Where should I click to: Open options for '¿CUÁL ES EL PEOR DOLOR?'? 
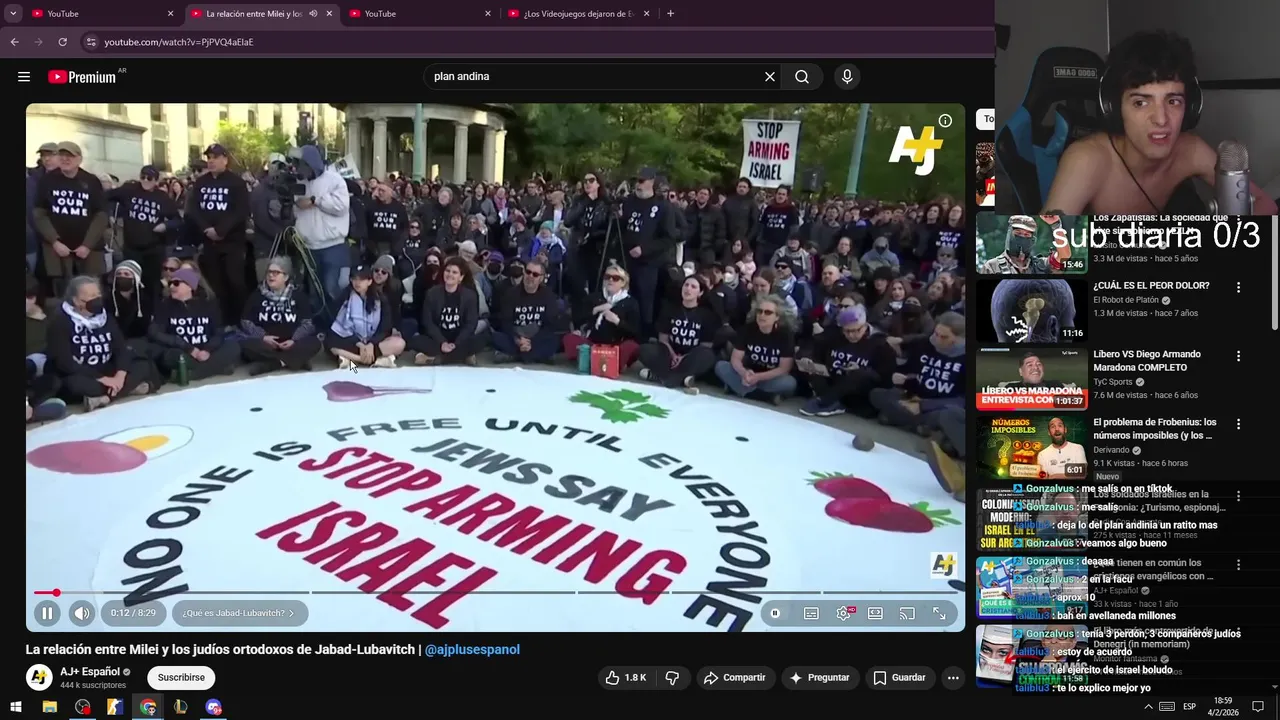pos(1238,288)
